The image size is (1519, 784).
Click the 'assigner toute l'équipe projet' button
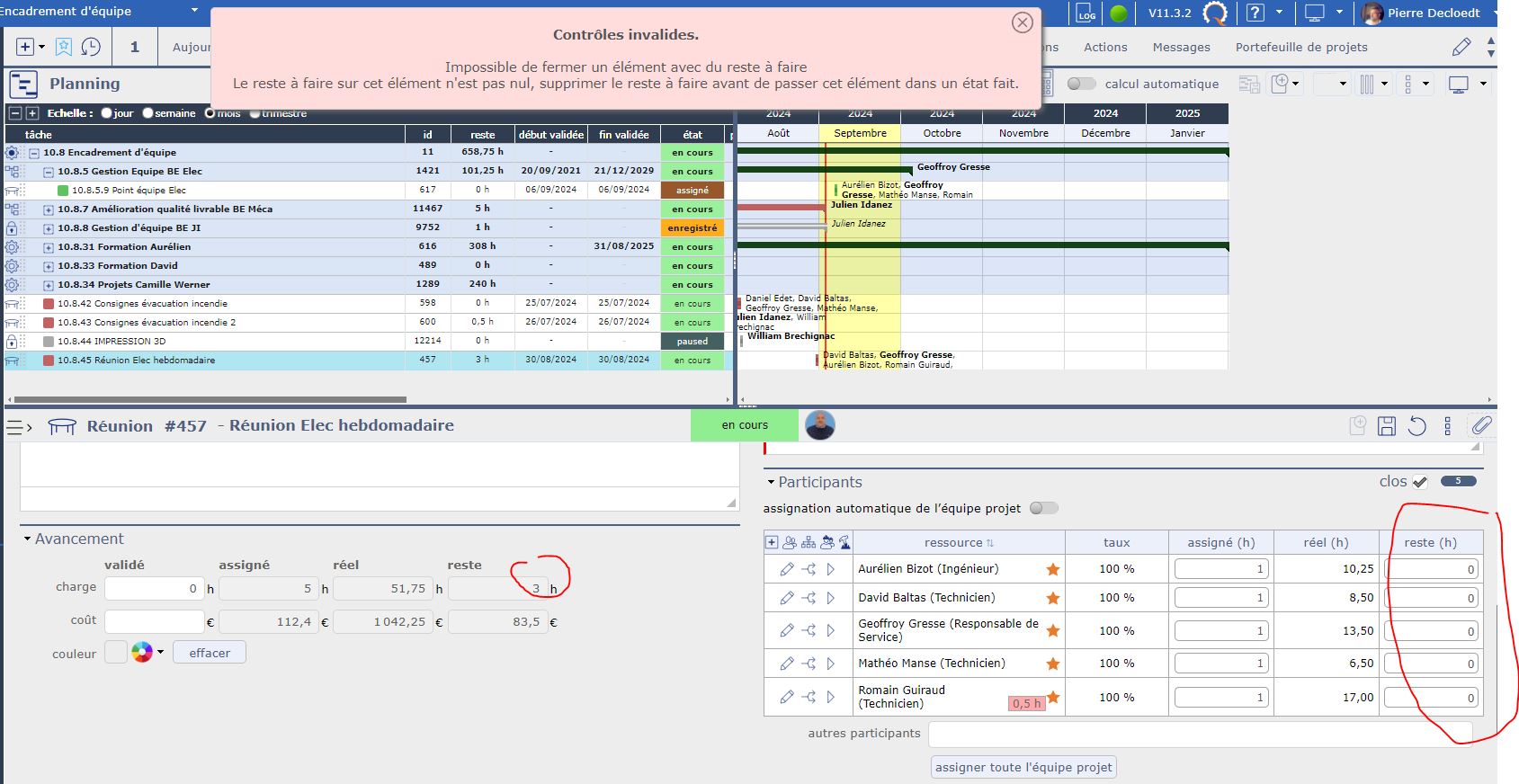click(1023, 767)
